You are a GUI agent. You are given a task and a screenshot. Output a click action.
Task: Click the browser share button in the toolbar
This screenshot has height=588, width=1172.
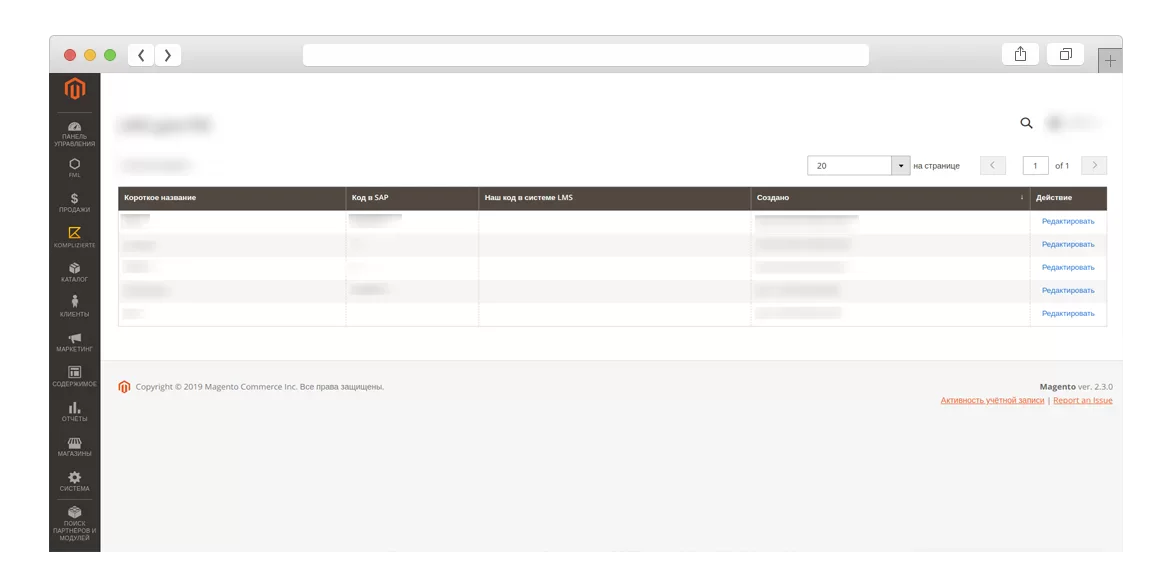tap(1020, 55)
